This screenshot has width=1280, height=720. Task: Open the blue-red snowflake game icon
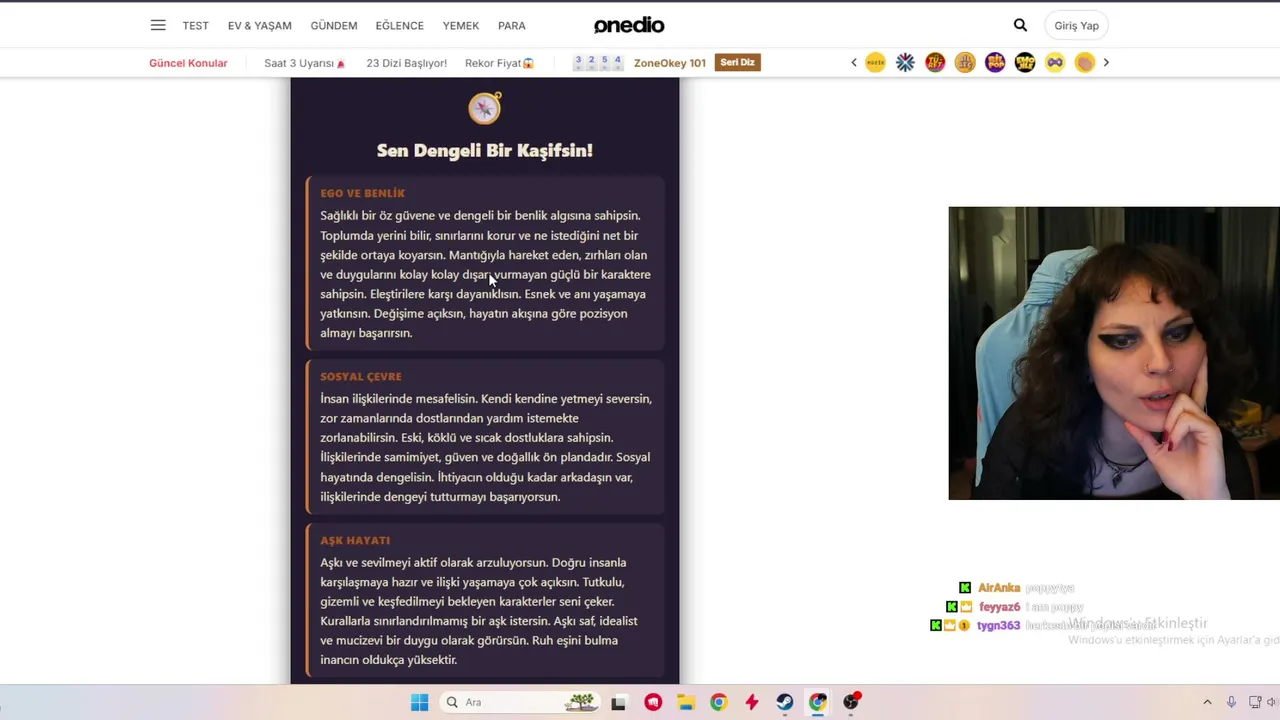(x=905, y=62)
